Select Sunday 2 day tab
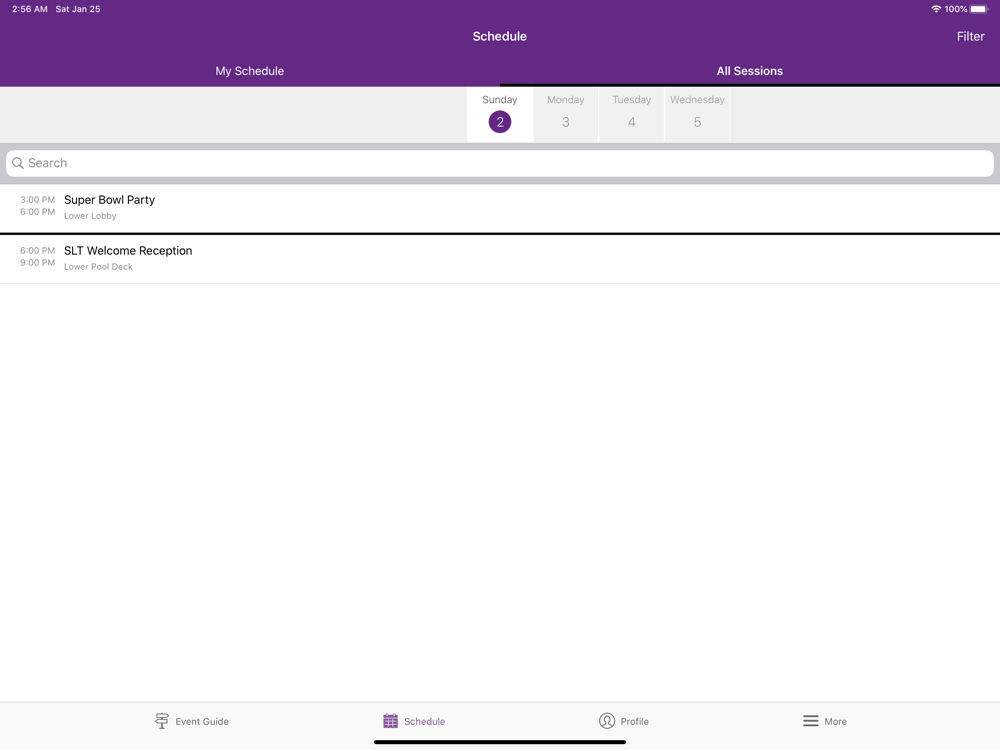 pos(499,115)
